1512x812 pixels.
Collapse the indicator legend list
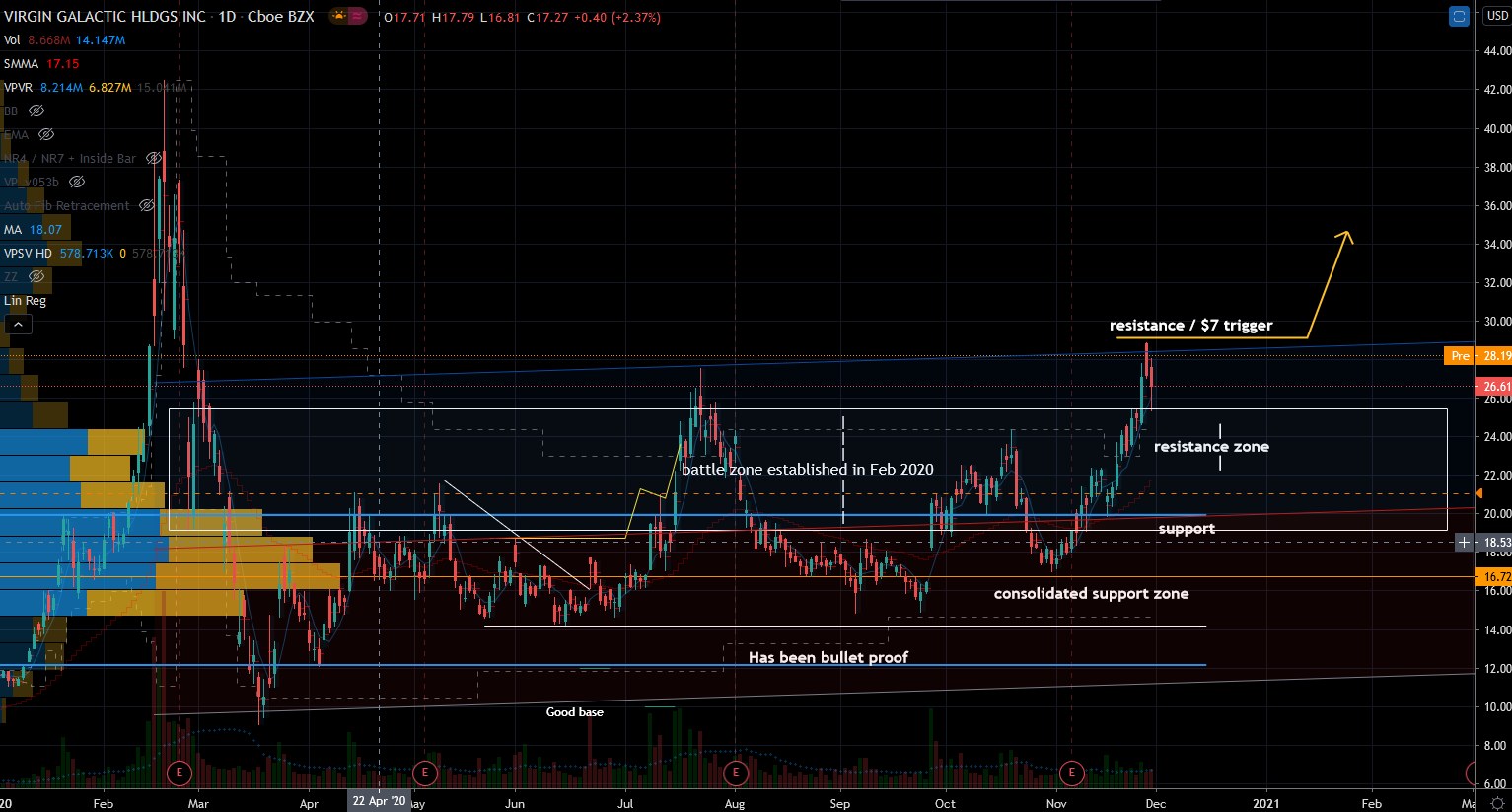point(18,325)
